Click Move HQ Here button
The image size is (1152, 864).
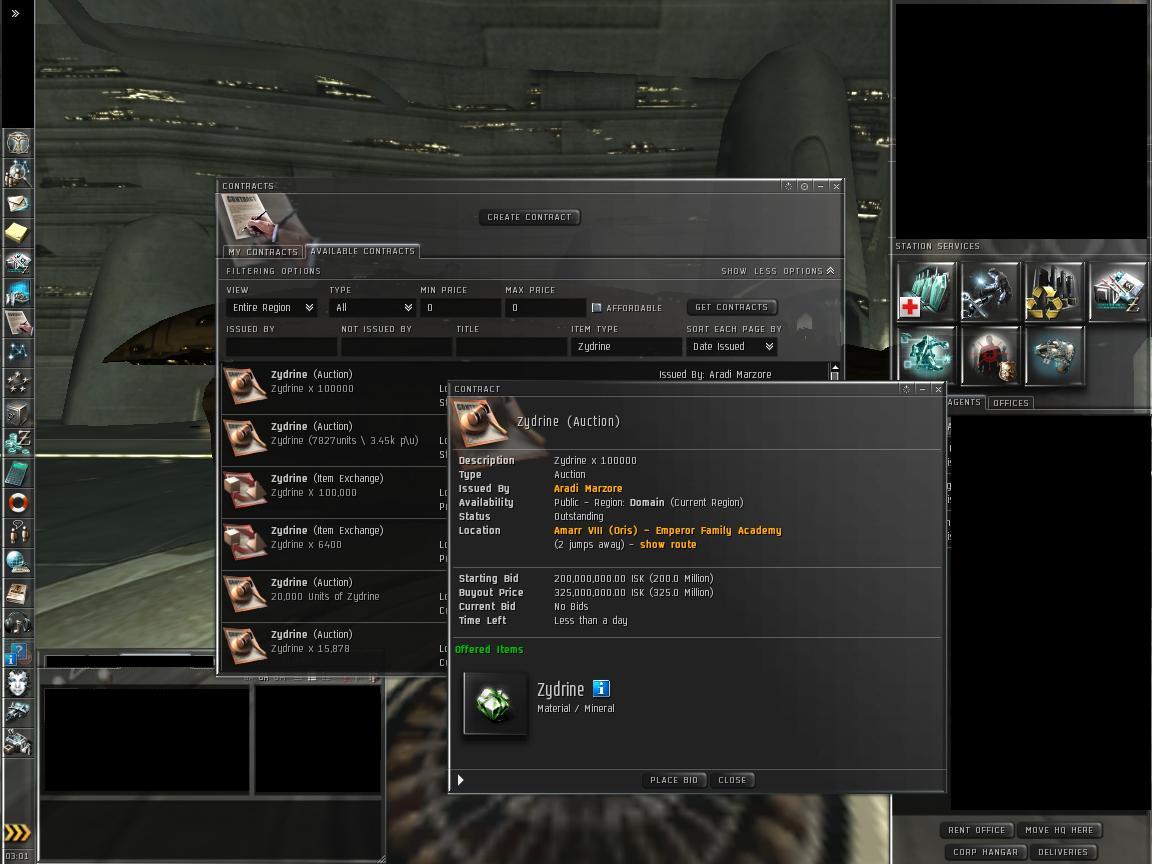point(1059,830)
